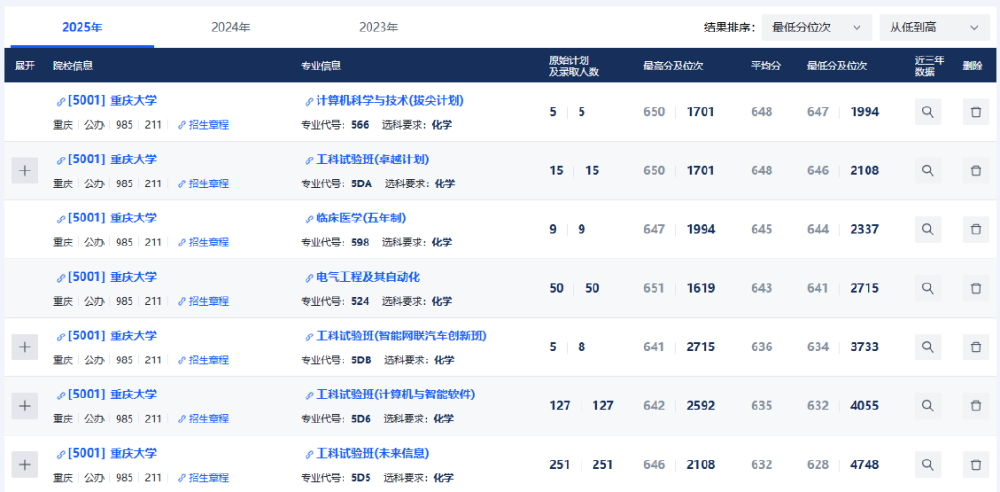
Task: Open the 临床医学(五年制) major link
Action: (x=356, y=218)
